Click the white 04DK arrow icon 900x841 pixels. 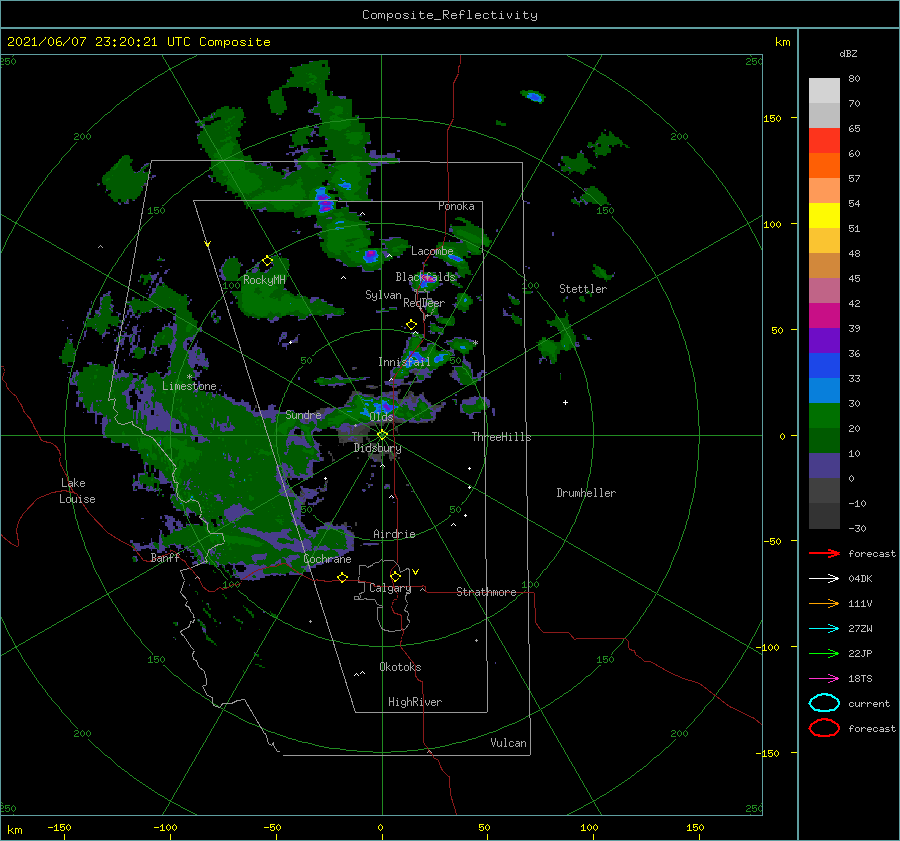click(x=824, y=578)
